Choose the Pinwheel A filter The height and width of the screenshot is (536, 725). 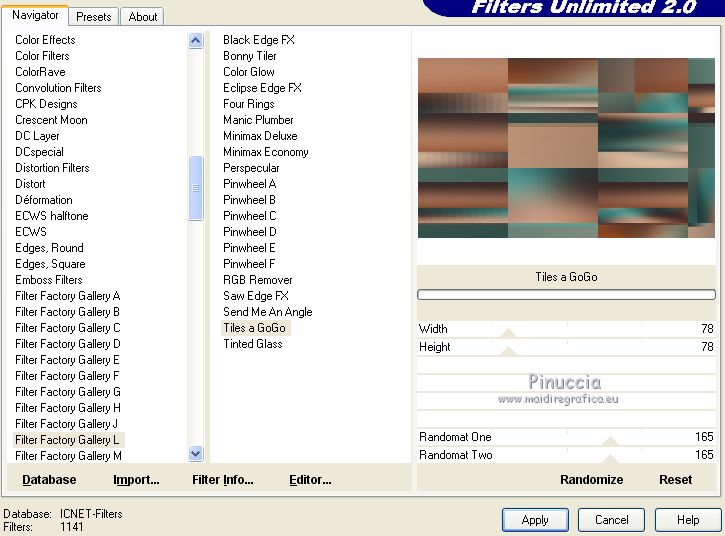tap(250, 184)
